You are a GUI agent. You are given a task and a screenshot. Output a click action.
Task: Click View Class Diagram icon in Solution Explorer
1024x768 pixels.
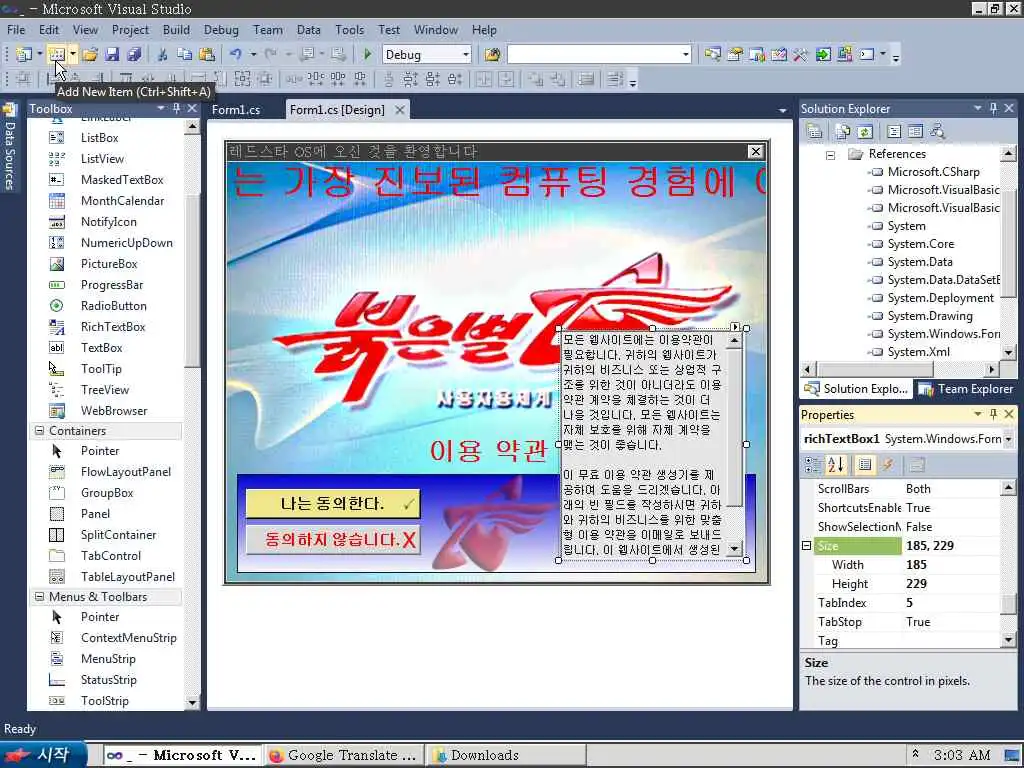pos(938,131)
